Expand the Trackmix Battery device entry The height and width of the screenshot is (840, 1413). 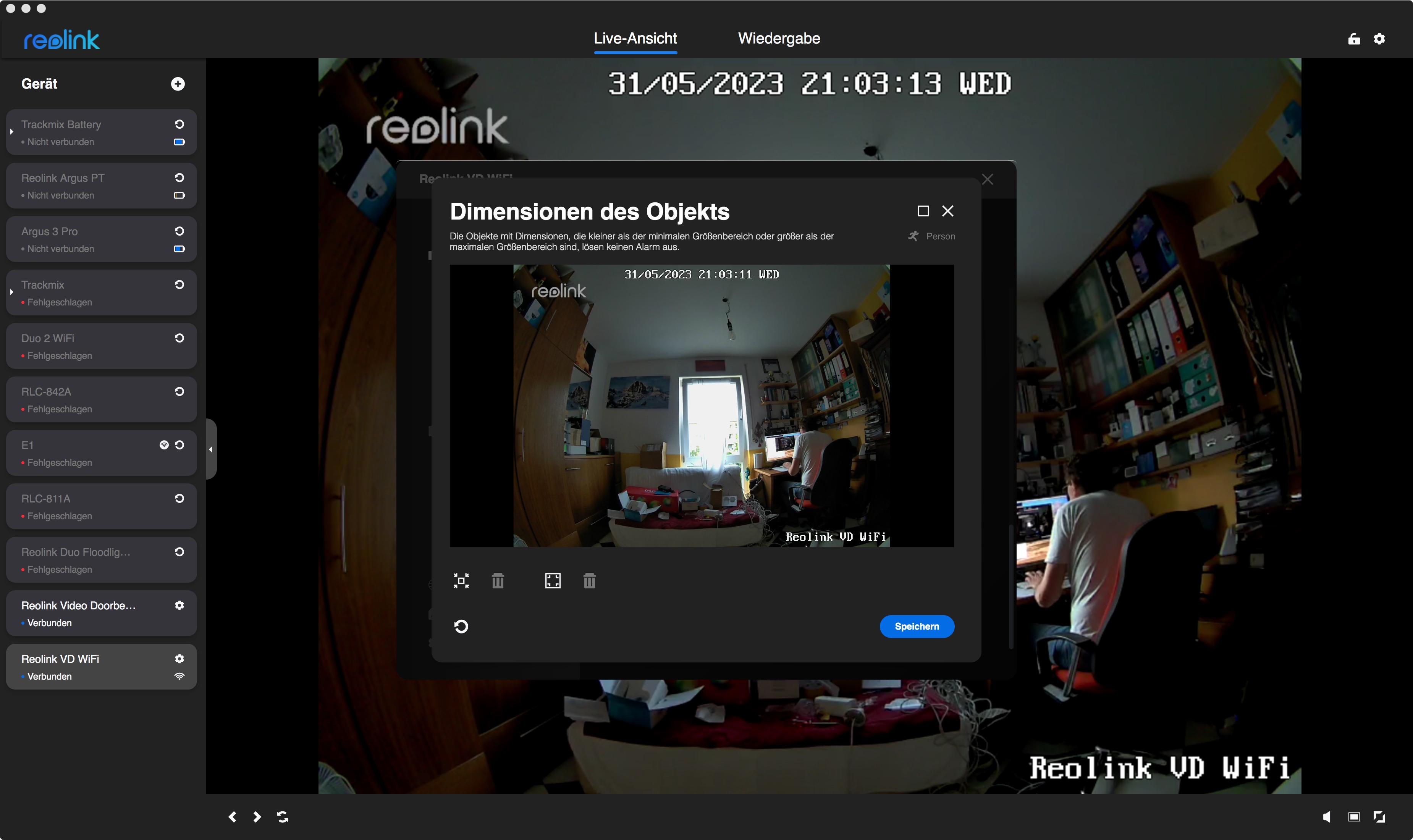pyautogui.click(x=11, y=132)
